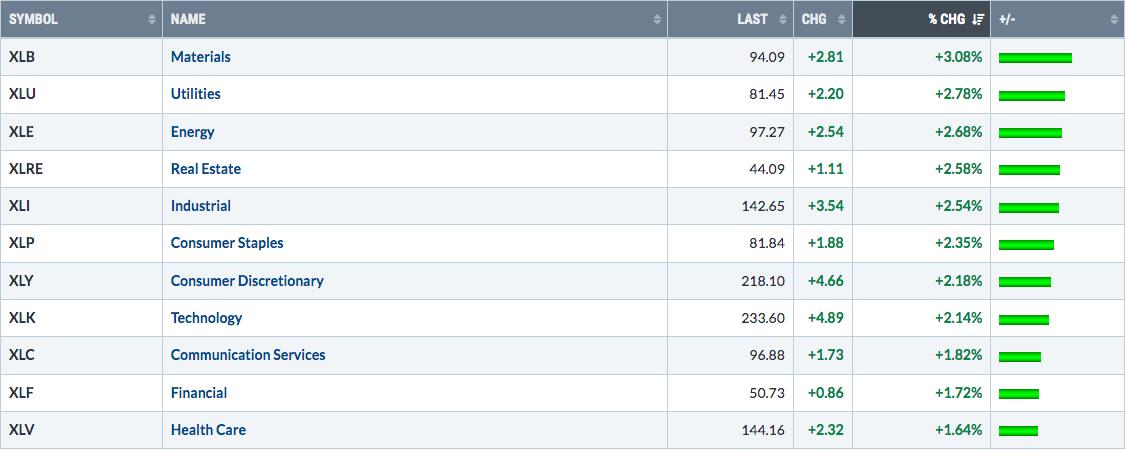Open the Technology sector link
This screenshot has height=450, width=1126.
(206, 318)
